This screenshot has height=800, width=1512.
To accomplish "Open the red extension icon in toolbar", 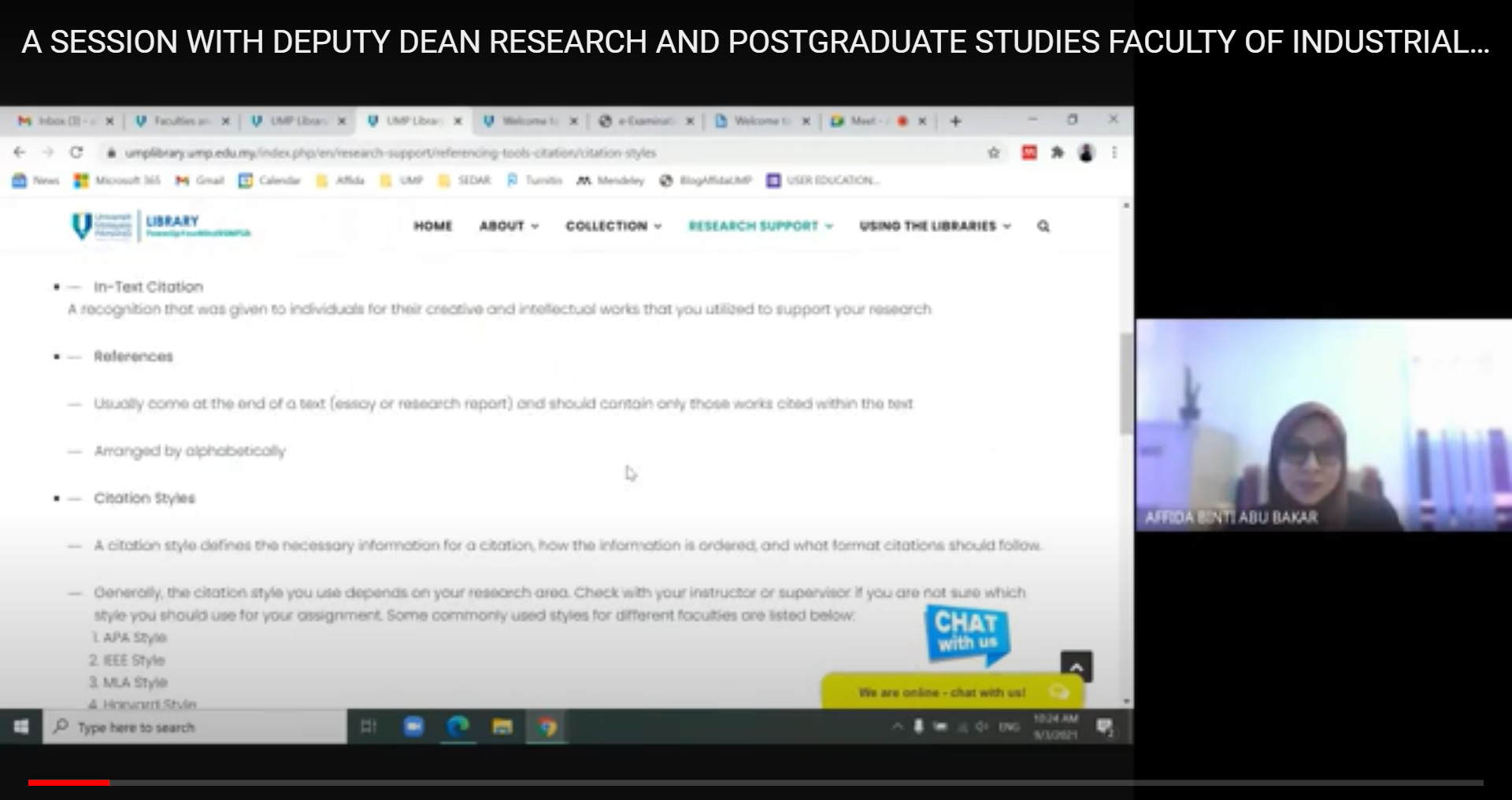I will pos(1029,152).
